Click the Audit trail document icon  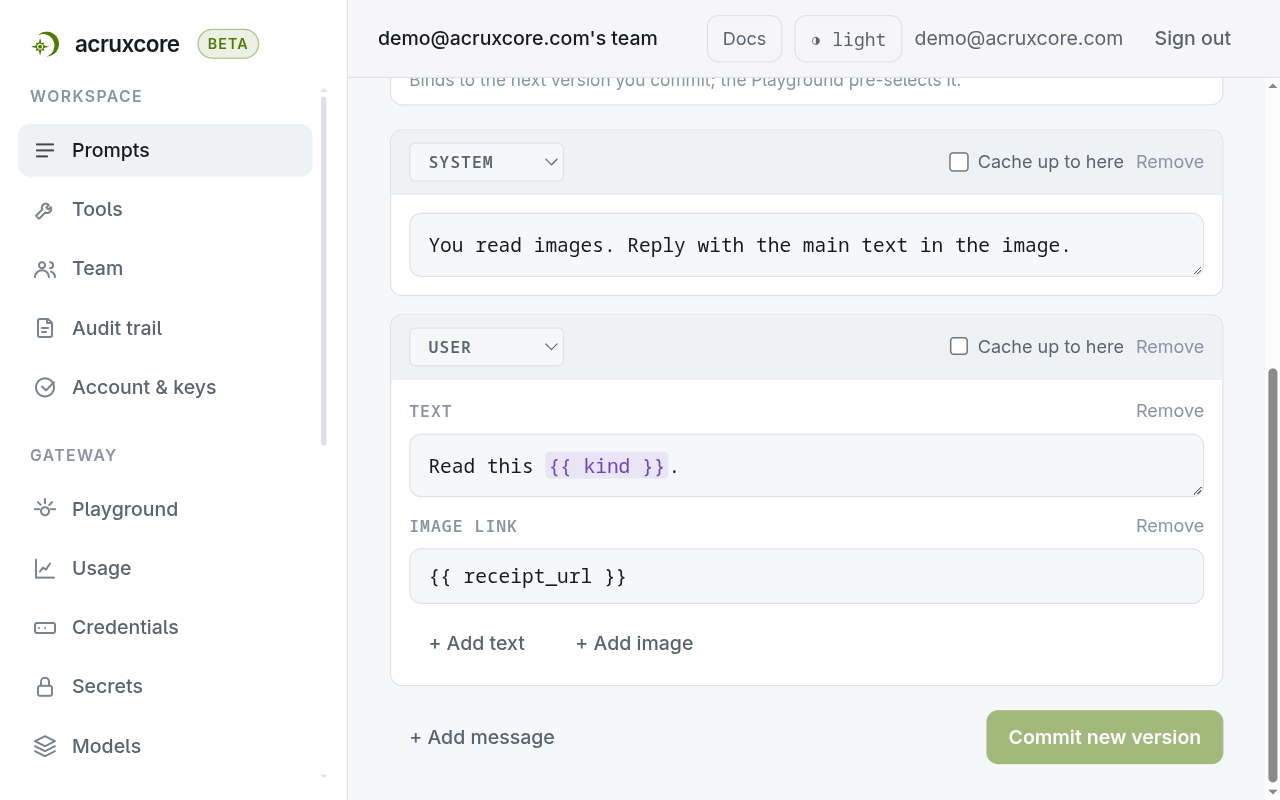tap(45, 328)
